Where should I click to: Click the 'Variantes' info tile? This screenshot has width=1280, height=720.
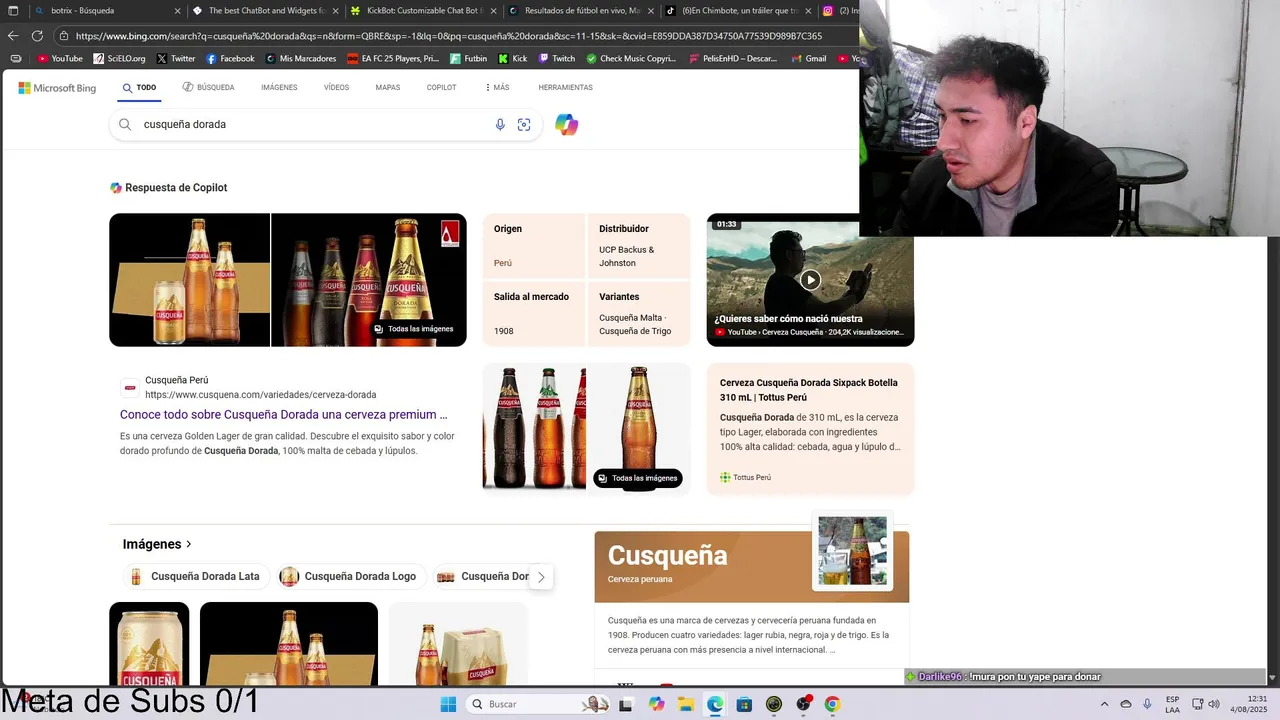640,314
